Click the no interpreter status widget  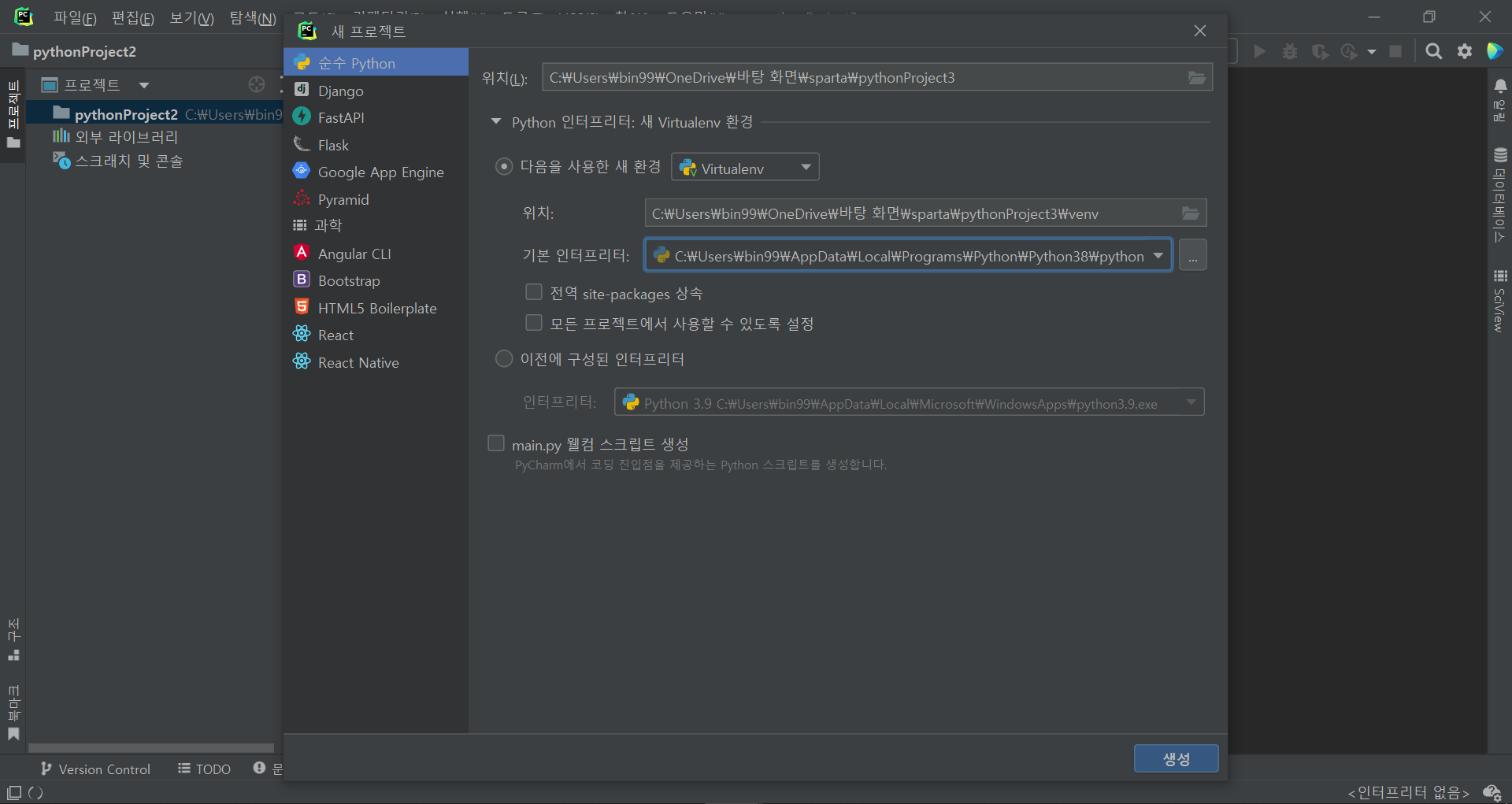pyautogui.click(x=1408, y=792)
